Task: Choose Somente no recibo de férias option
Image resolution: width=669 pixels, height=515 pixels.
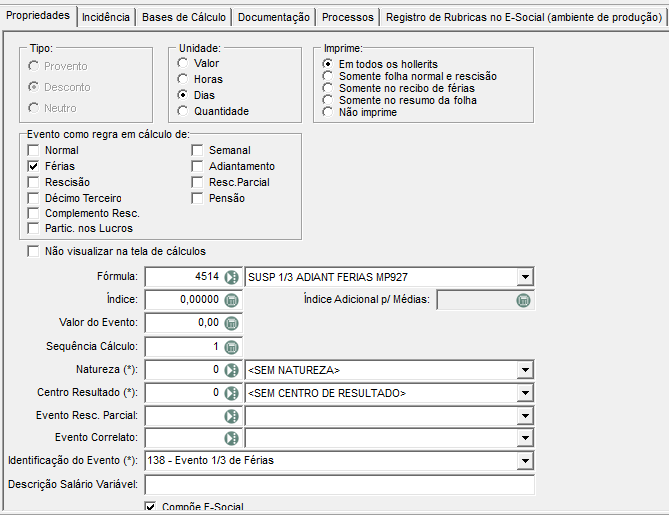Action: point(328,88)
